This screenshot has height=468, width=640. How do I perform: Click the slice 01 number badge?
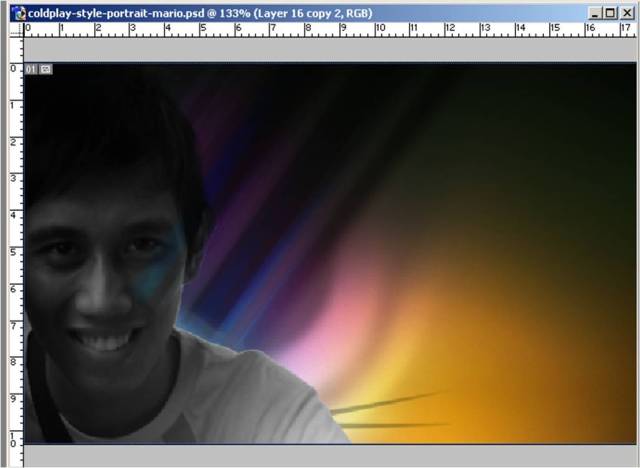click(x=31, y=69)
